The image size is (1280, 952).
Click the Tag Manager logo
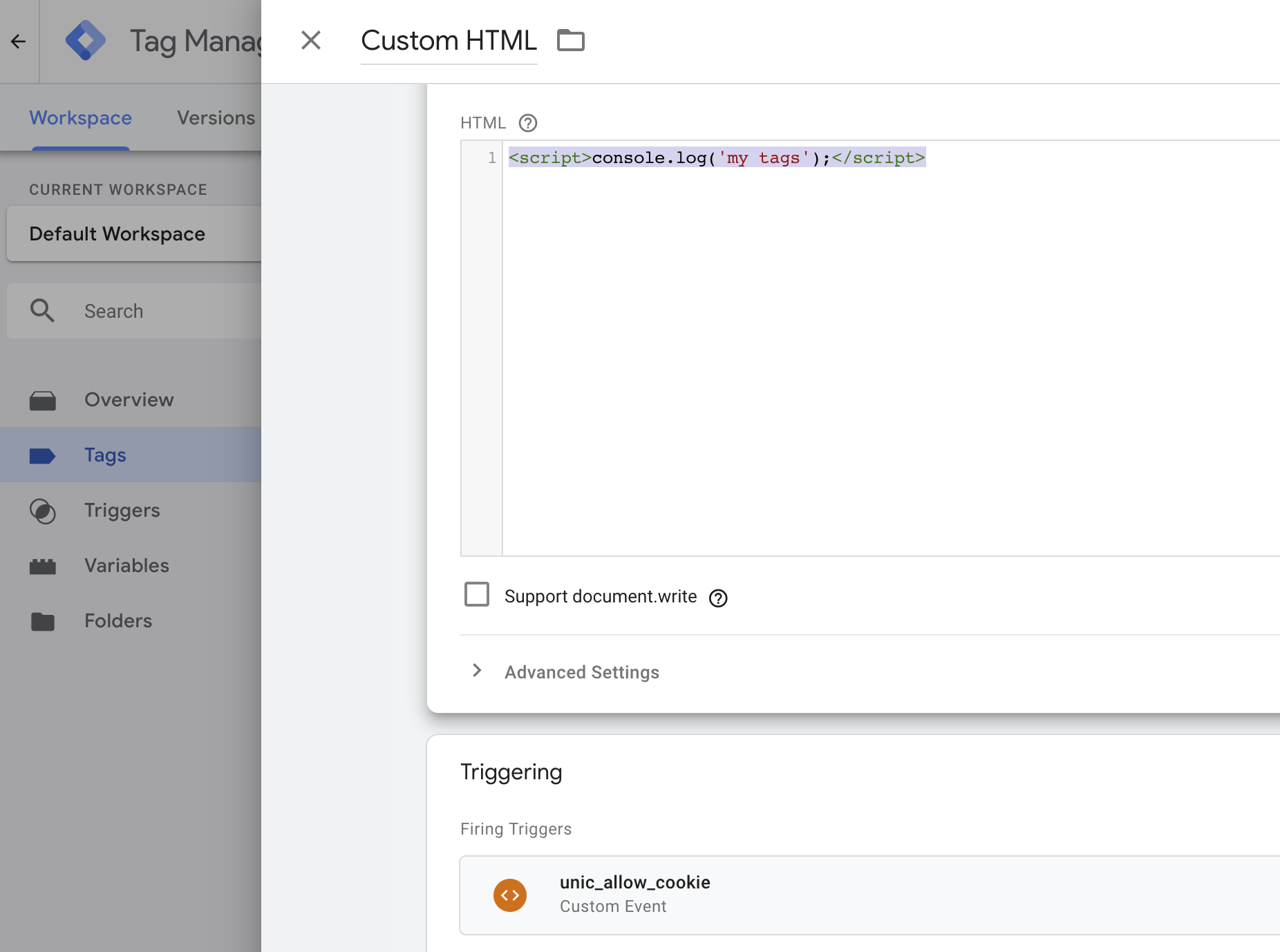coord(86,41)
